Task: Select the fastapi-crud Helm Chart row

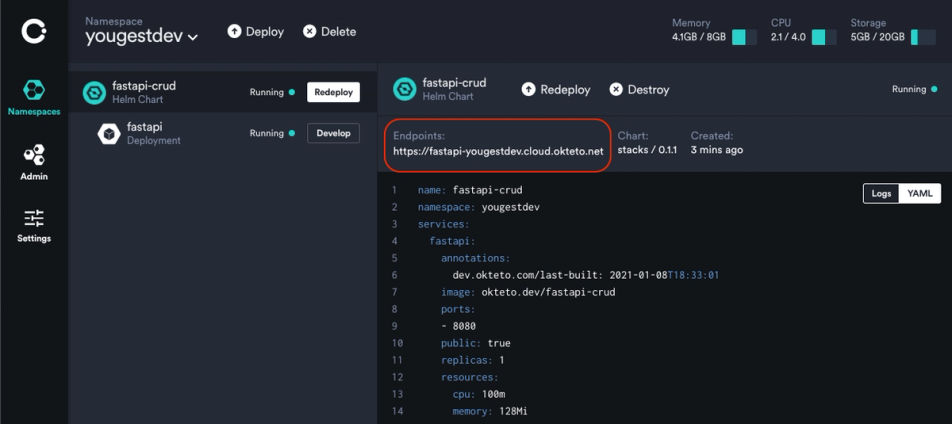Action: point(223,92)
